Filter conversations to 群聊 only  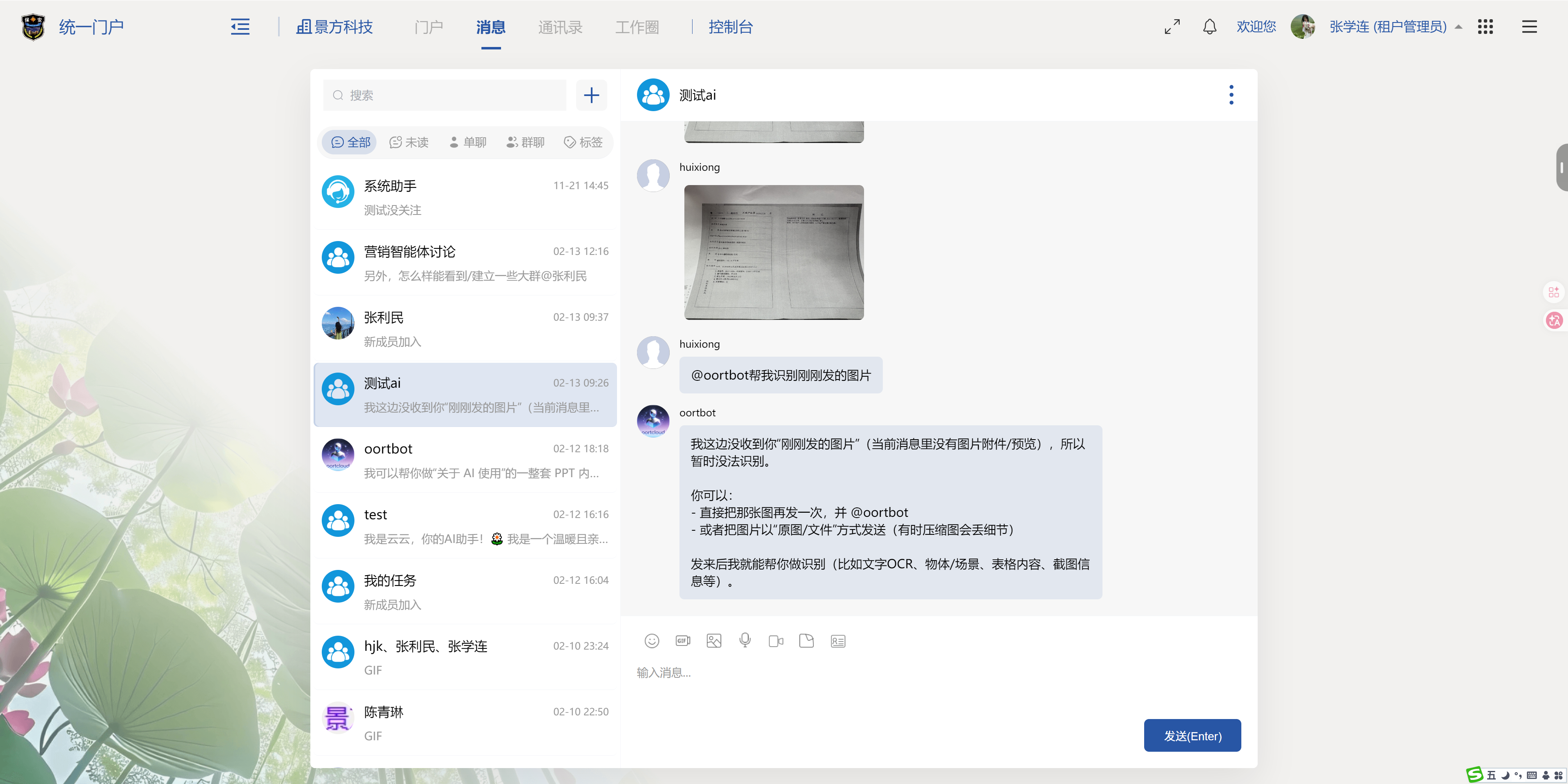[525, 142]
